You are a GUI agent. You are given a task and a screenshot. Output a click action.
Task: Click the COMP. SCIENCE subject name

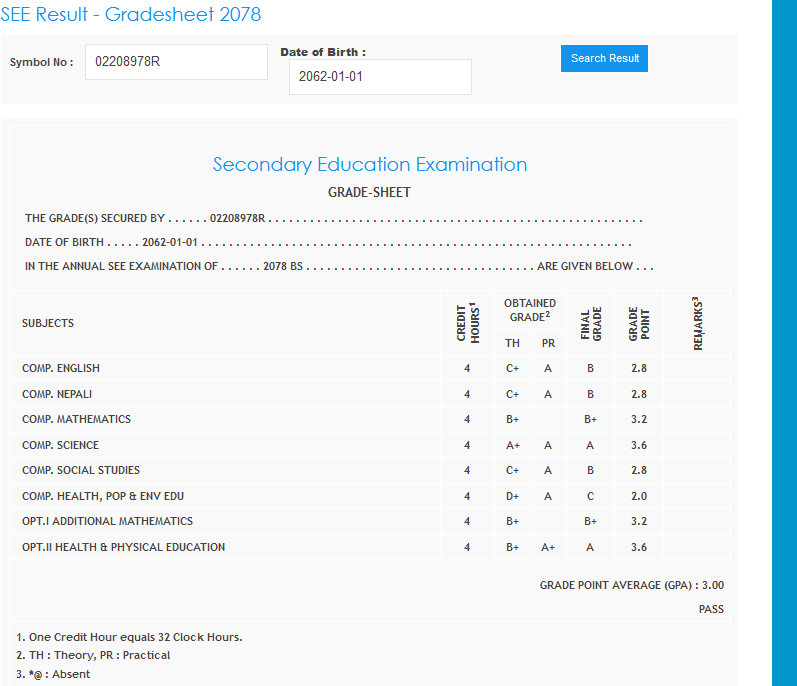tap(60, 445)
